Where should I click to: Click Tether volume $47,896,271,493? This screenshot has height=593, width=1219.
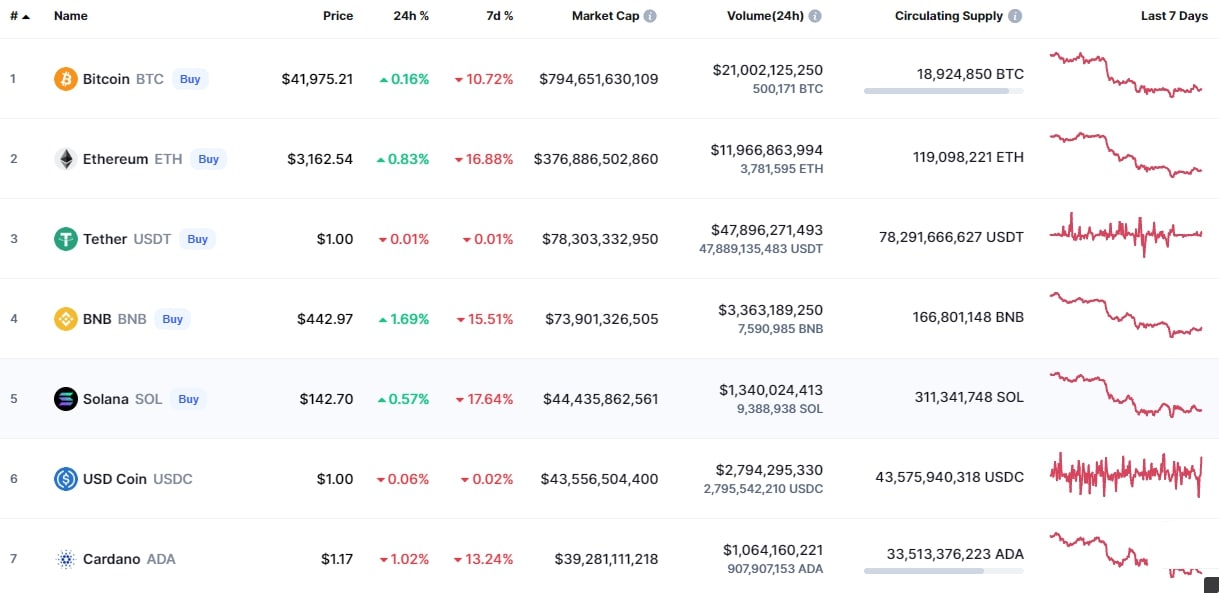pyautogui.click(x=767, y=230)
